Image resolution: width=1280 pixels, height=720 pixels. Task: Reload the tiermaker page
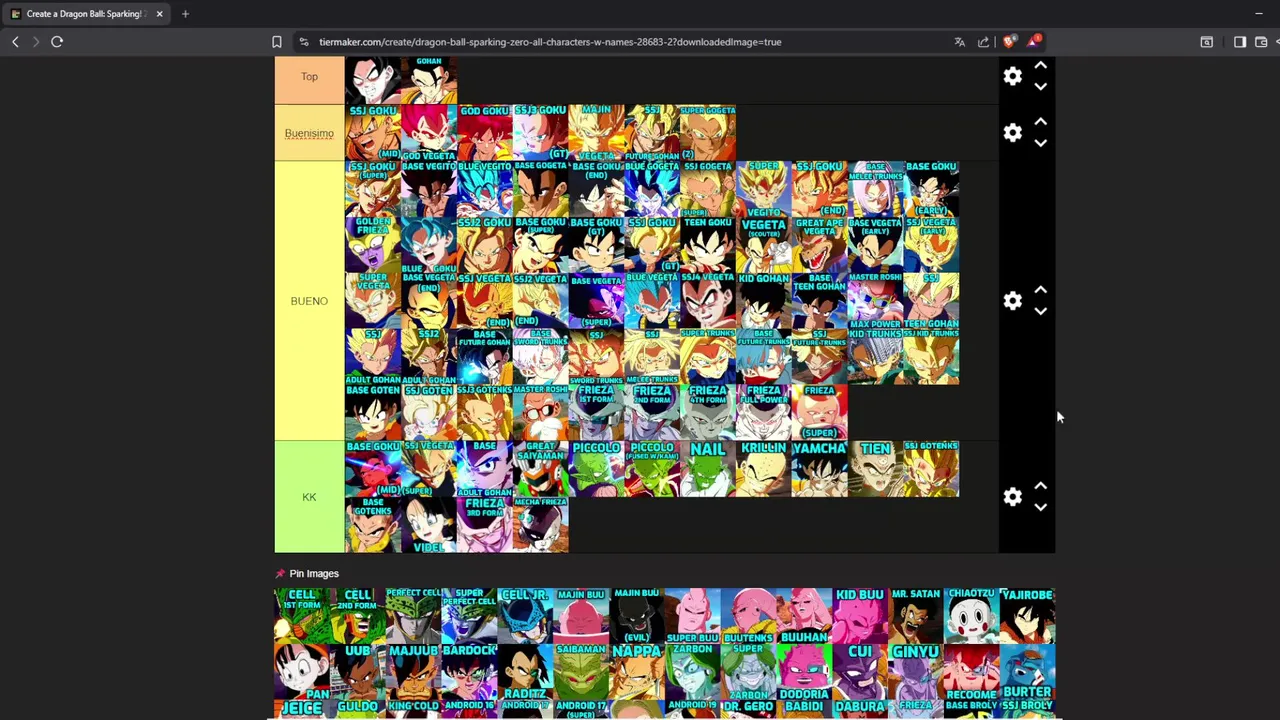pos(57,42)
